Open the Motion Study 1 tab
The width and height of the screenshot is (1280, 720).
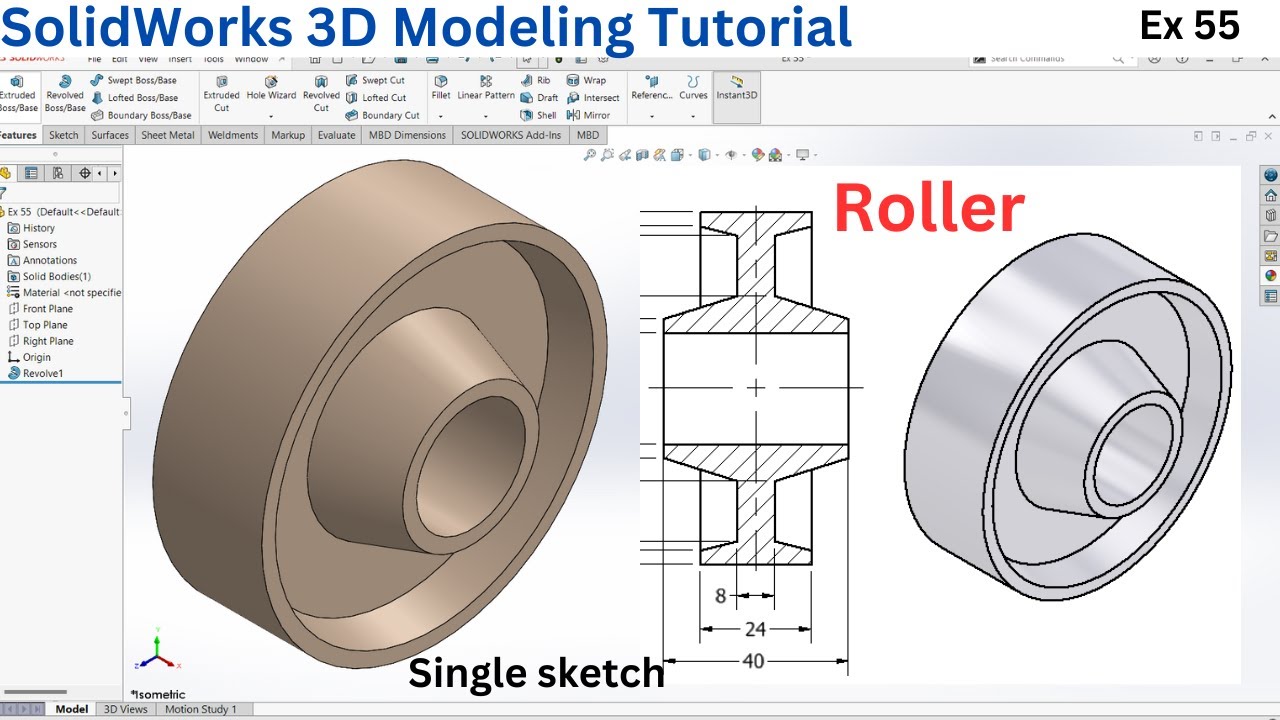[201, 709]
